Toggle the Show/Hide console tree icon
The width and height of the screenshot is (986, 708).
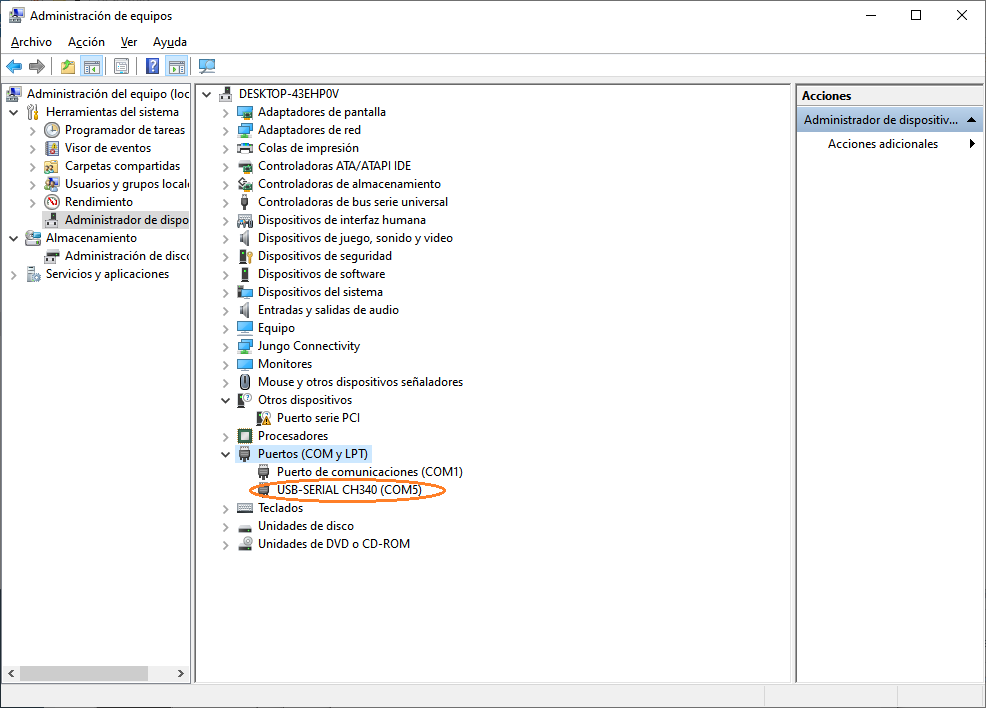click(92, 66)
